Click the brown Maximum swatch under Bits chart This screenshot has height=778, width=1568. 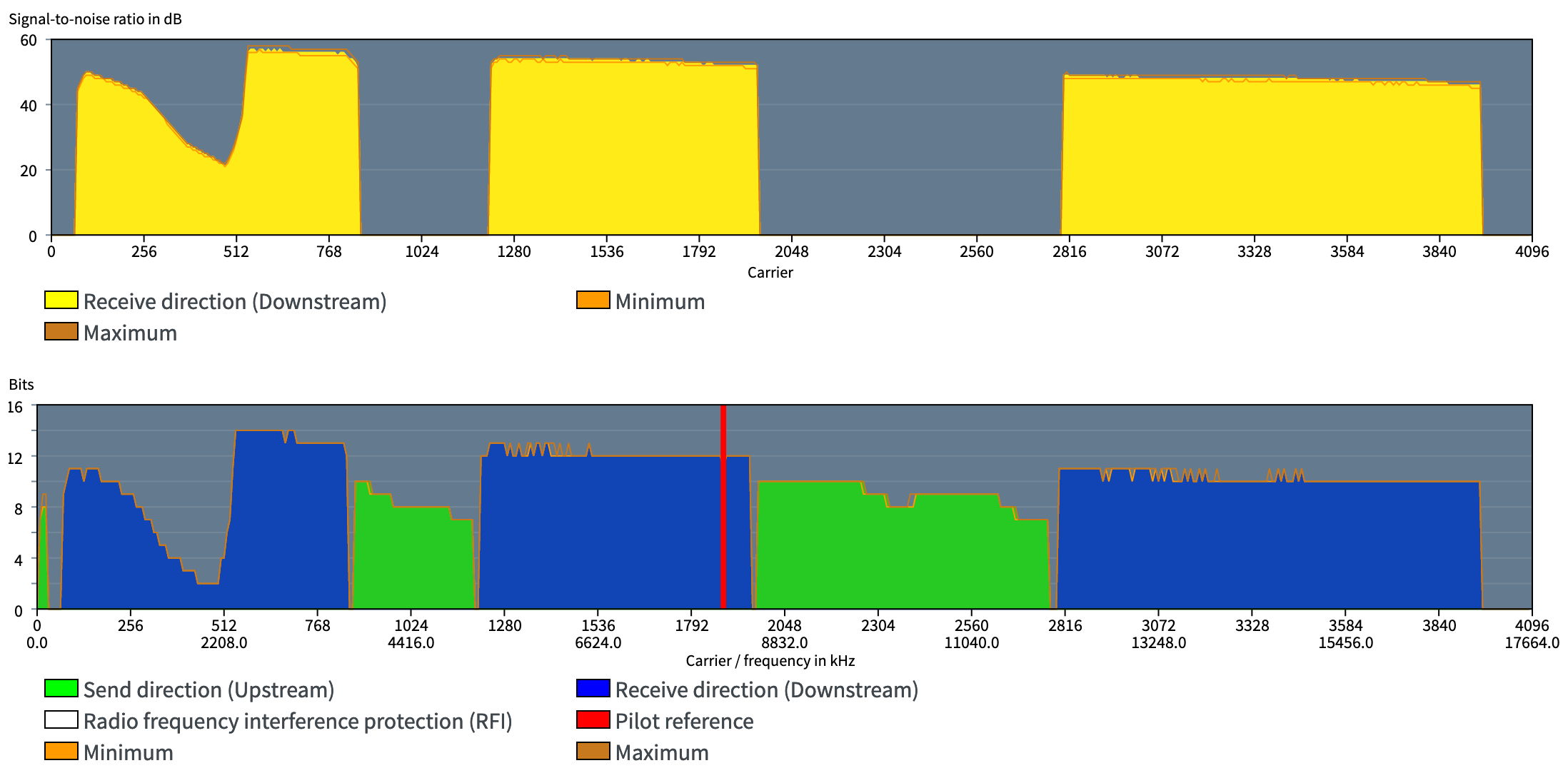pyautogui.click(x=593, y=752)
